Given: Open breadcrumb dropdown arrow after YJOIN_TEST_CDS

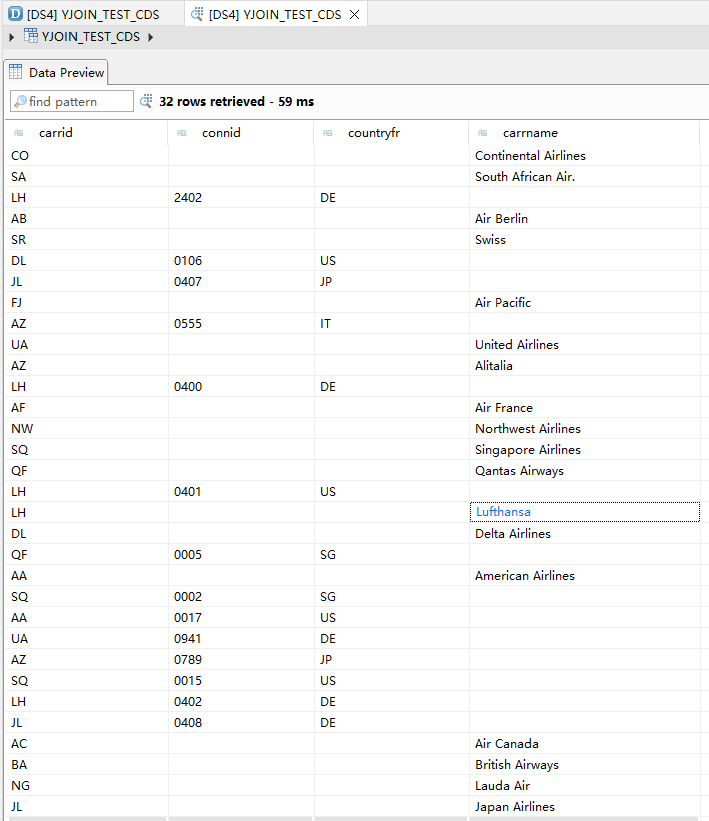Looking at the screenshot, I should pyautogui.click(x=151, y=37).
